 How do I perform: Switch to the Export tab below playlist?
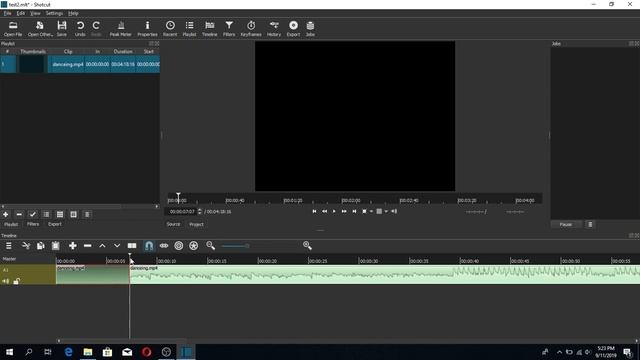click(x=55, y=224)
